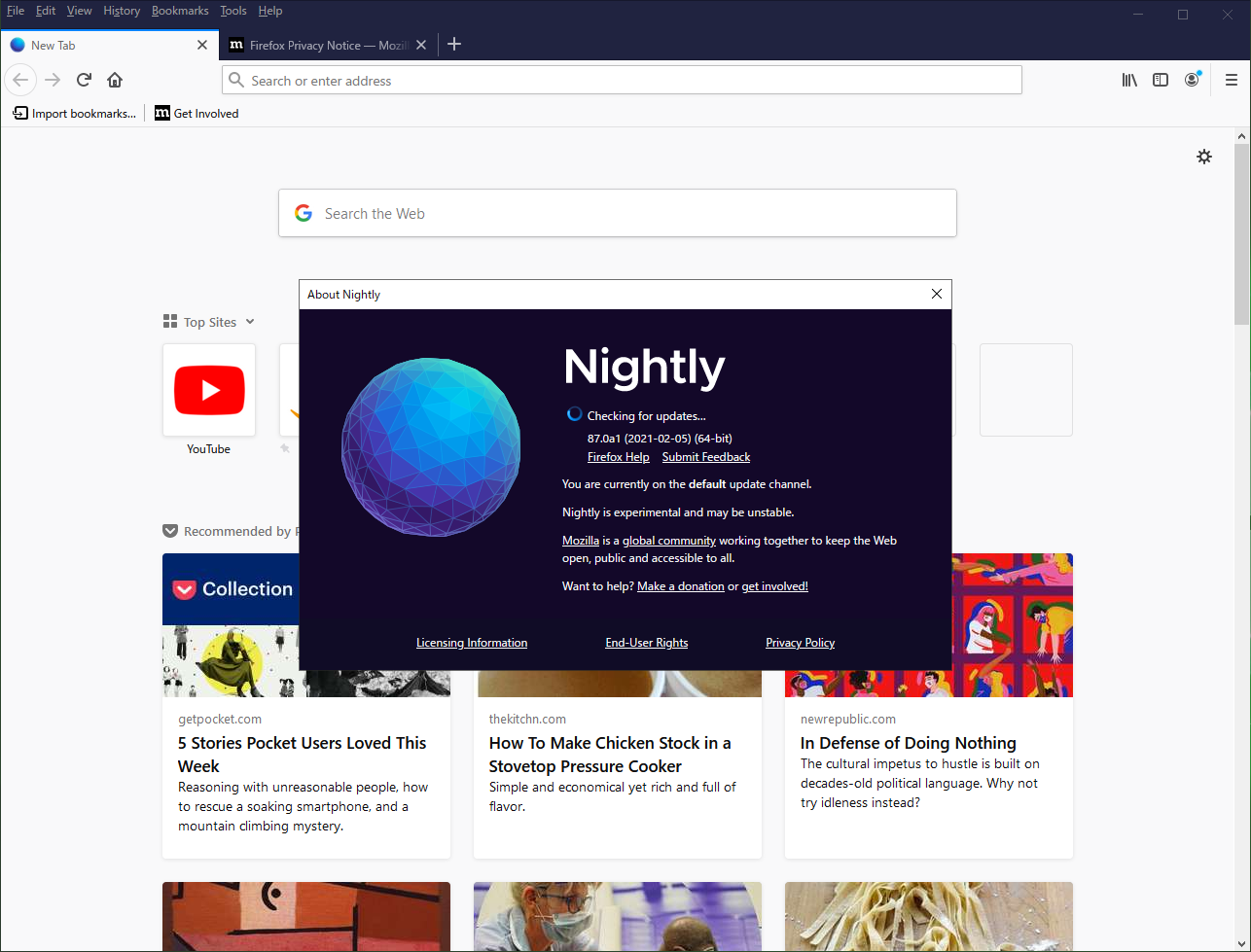The image size is (1251, 952).
Task: Expand the Top Sites section chevron
Action: [250, 322]
